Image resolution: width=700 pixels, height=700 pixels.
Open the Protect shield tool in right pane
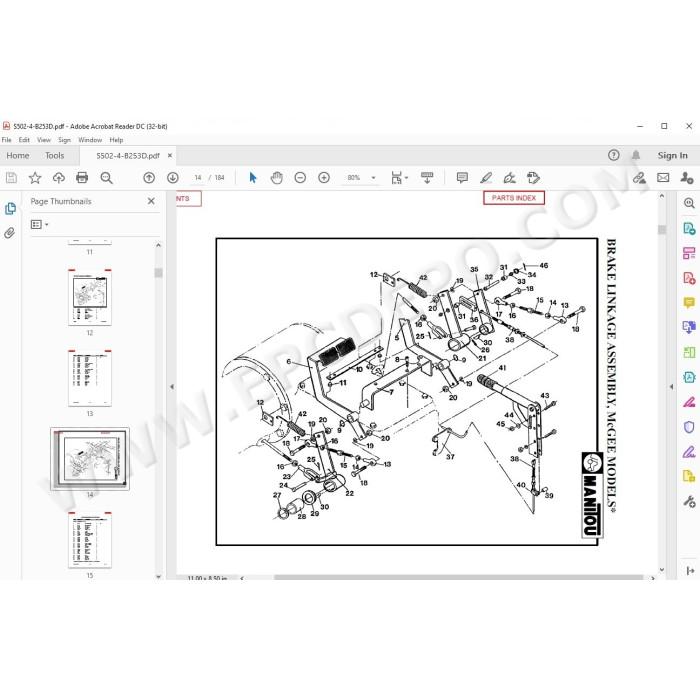pos(689,427)
